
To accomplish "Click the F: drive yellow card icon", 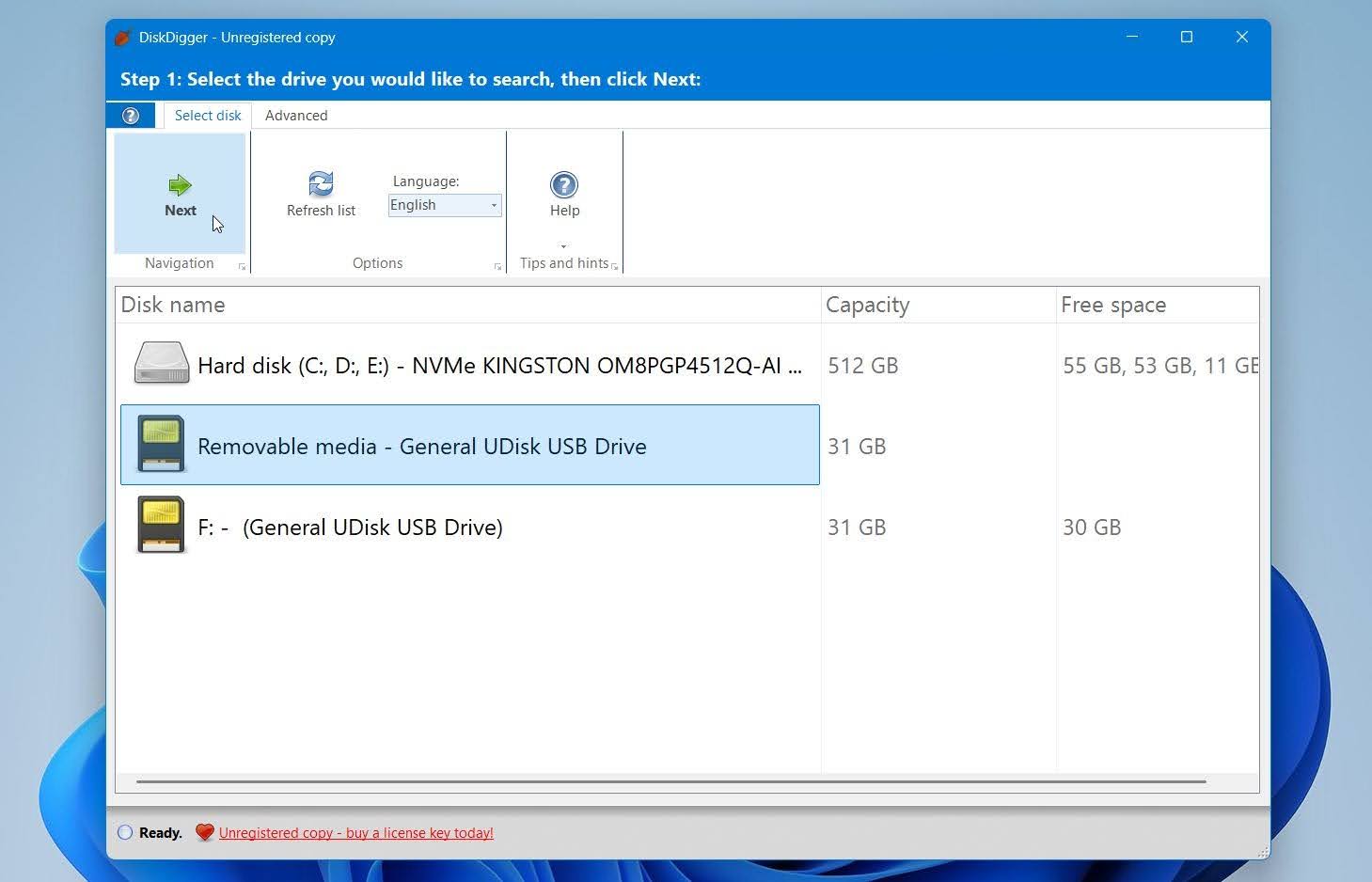I will pos(161,525).
